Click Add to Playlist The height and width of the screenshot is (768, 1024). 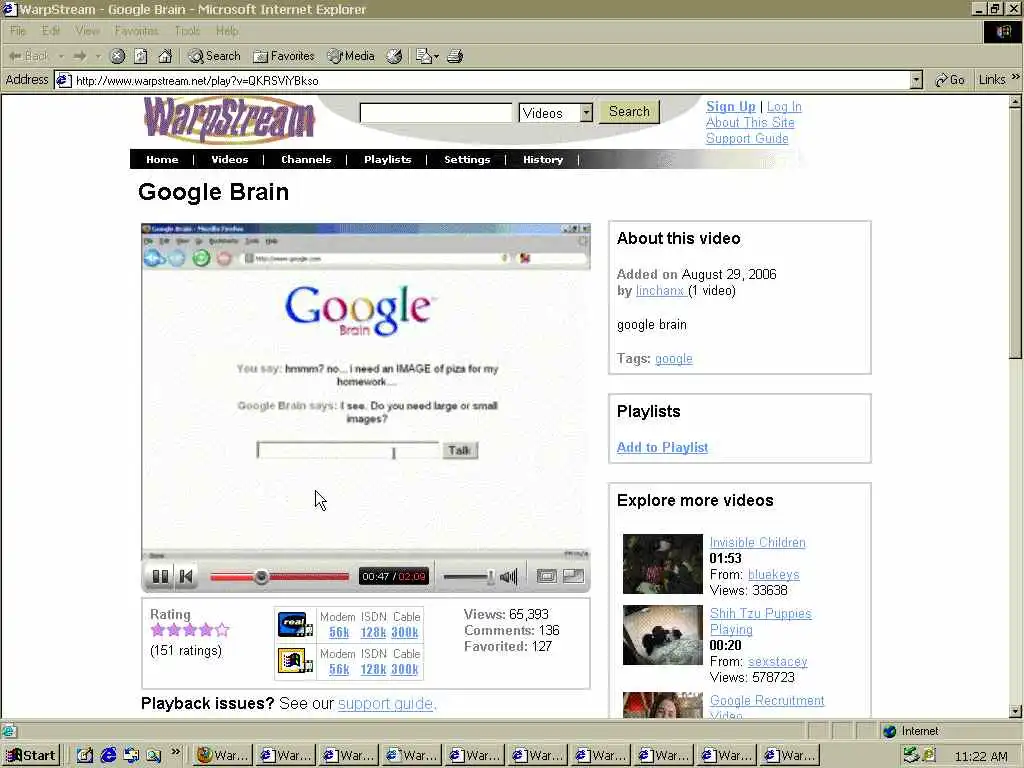coord(662,447)
